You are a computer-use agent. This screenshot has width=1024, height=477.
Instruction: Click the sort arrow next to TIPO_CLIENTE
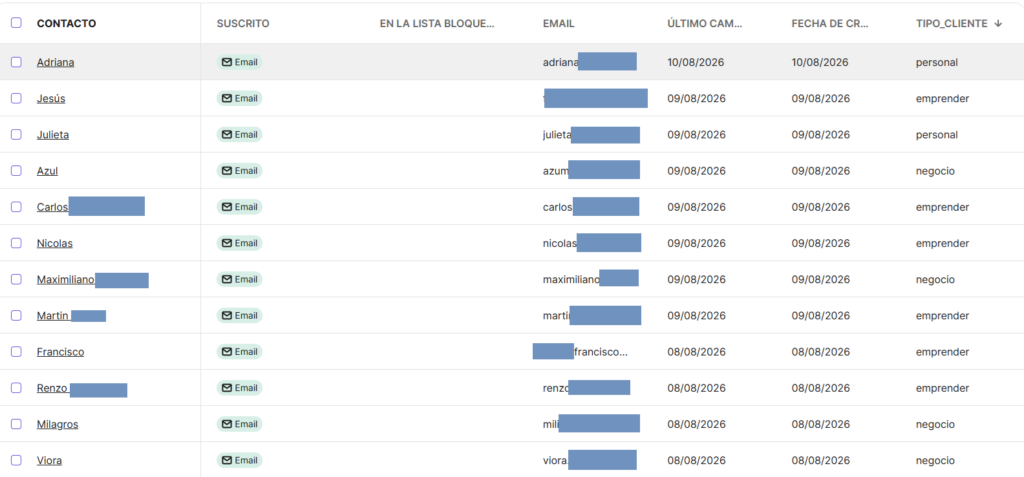998,24
